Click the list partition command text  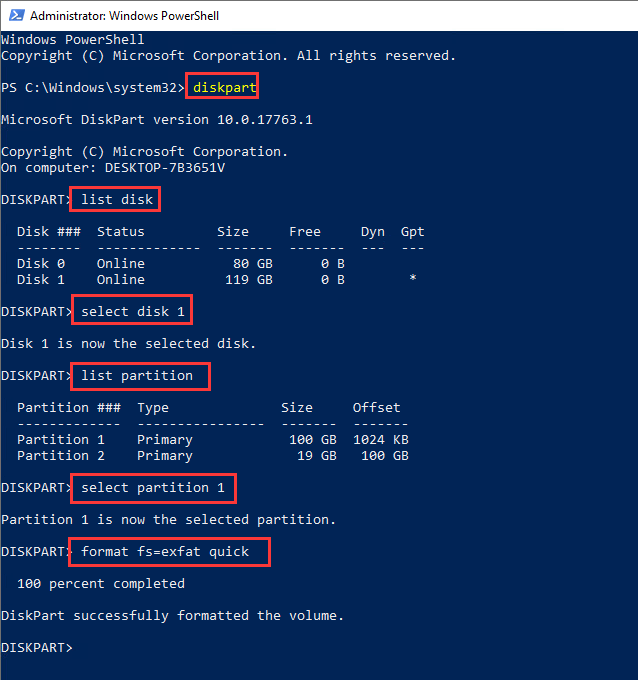(141, 376)
